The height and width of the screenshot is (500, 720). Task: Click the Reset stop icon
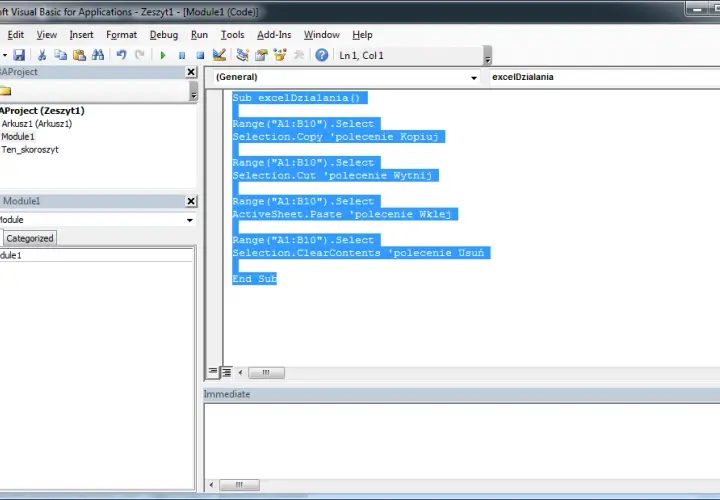coord(200,55)
